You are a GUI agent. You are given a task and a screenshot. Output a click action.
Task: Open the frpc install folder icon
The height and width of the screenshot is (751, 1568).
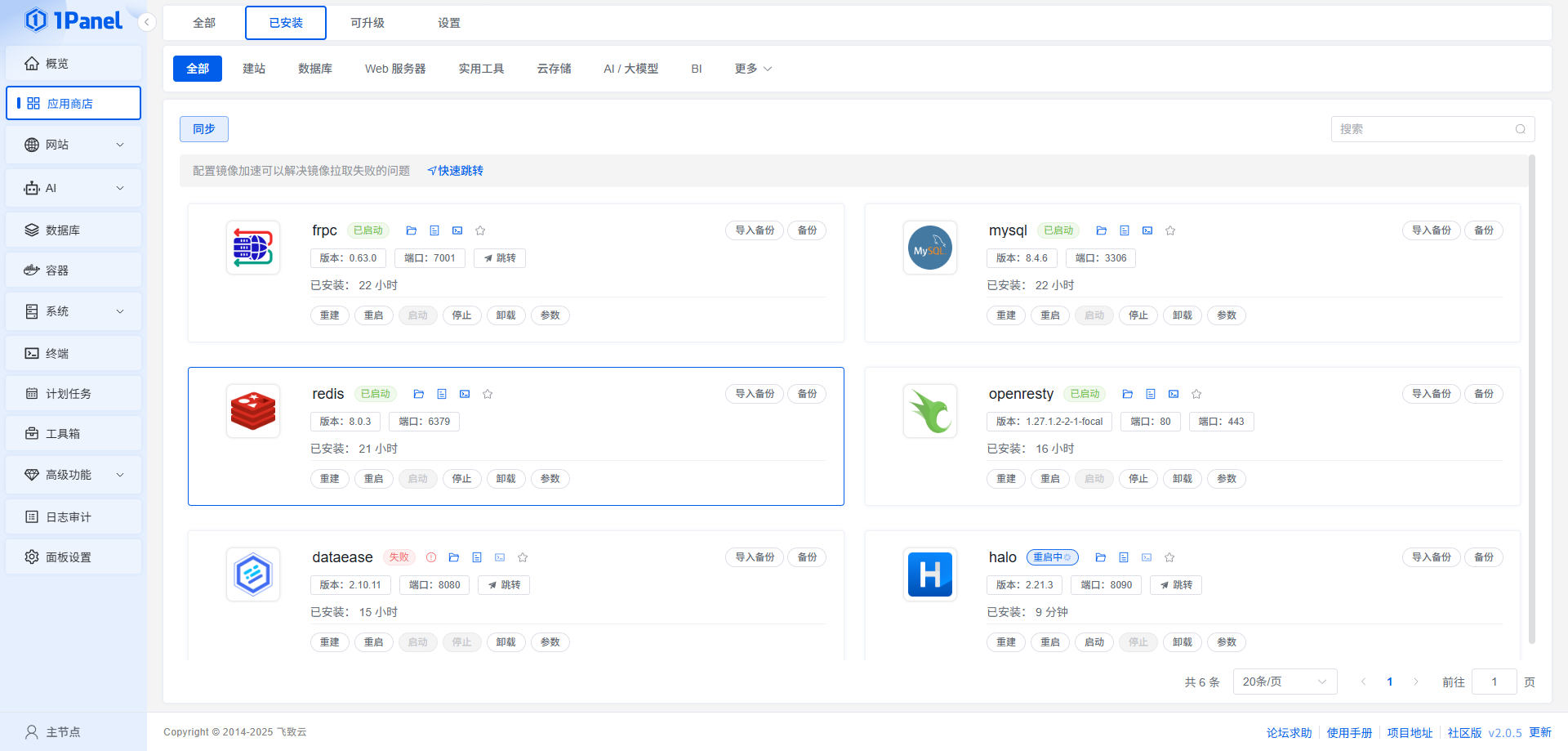click(x=412, y=230)
